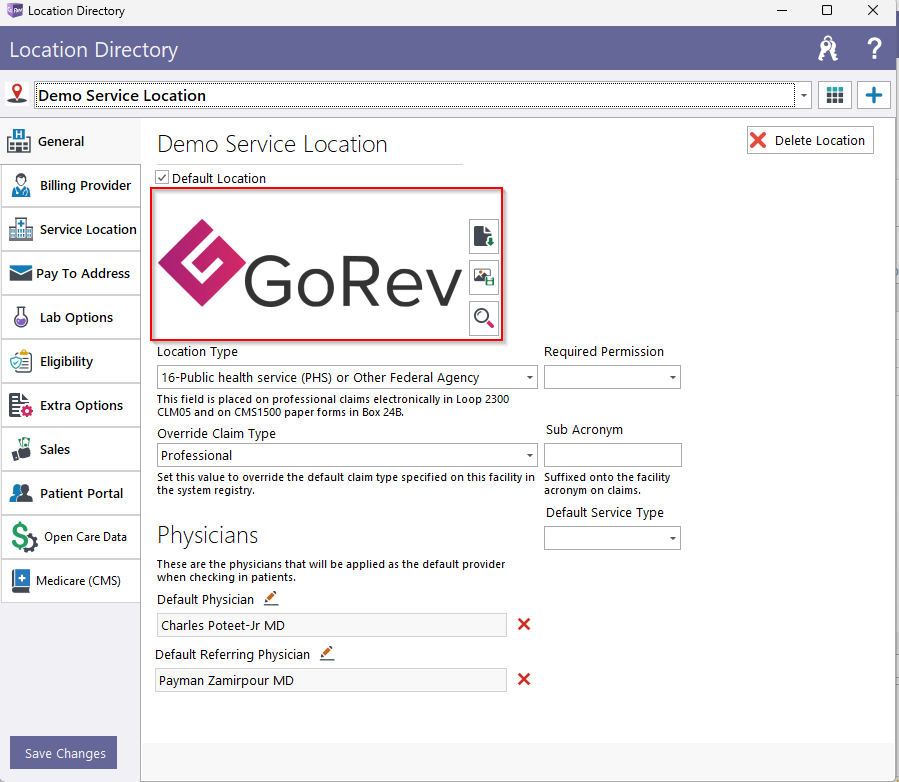Open the Pay To Address tab
This screenshot has height=782, width=899.
pos(71,273)
